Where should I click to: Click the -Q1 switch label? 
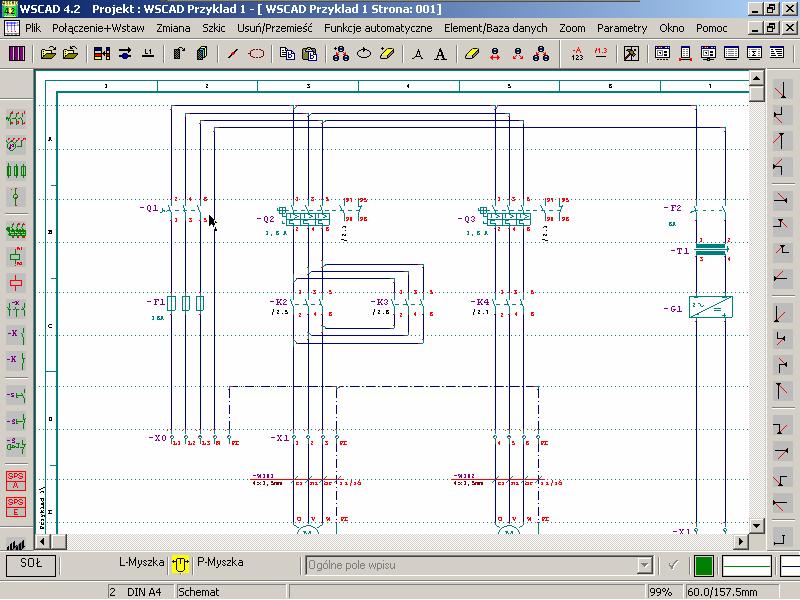[x=149, y=208]
